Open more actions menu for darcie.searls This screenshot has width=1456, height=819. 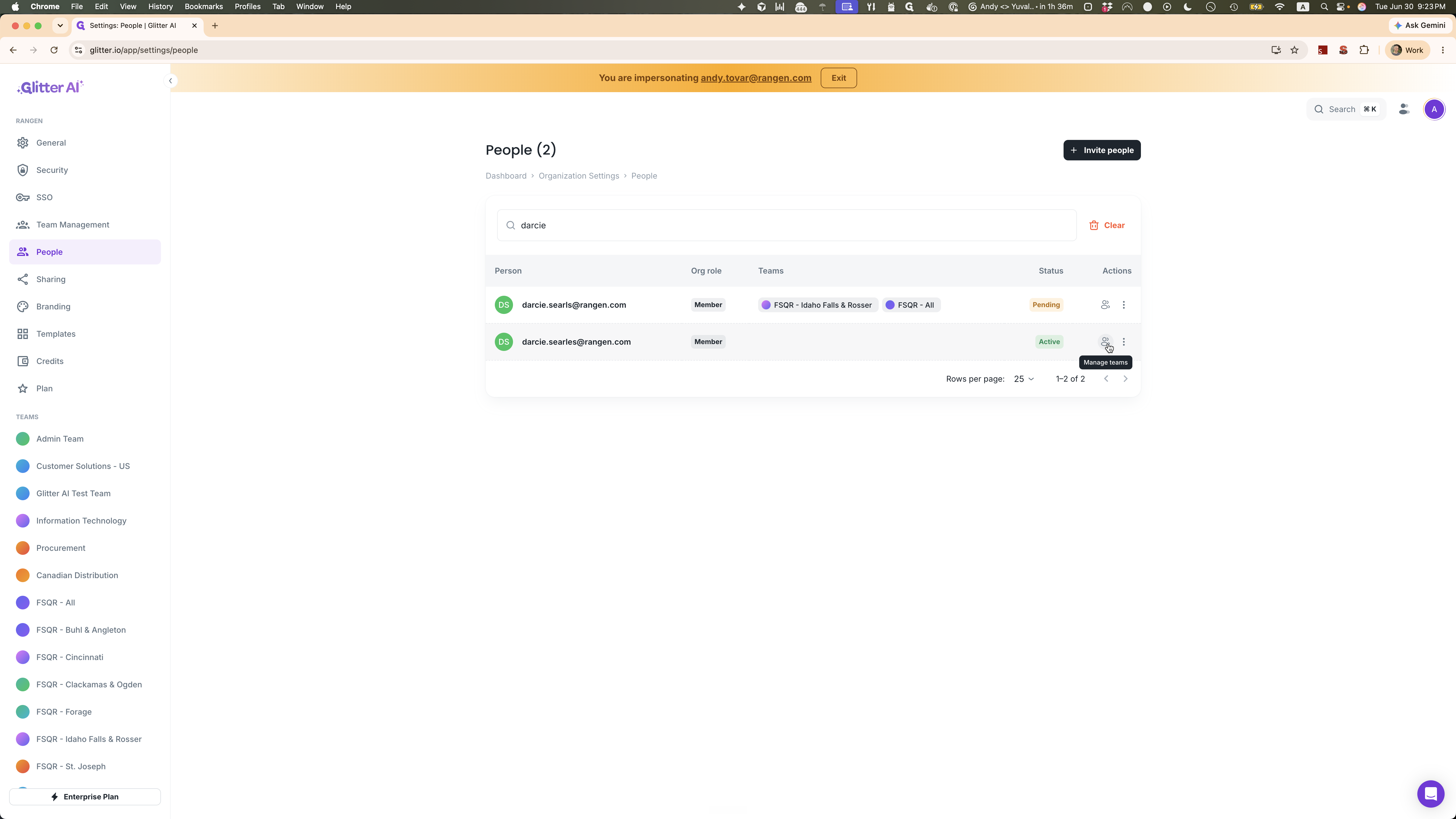pyautogui.click(x=1124, y=305)
